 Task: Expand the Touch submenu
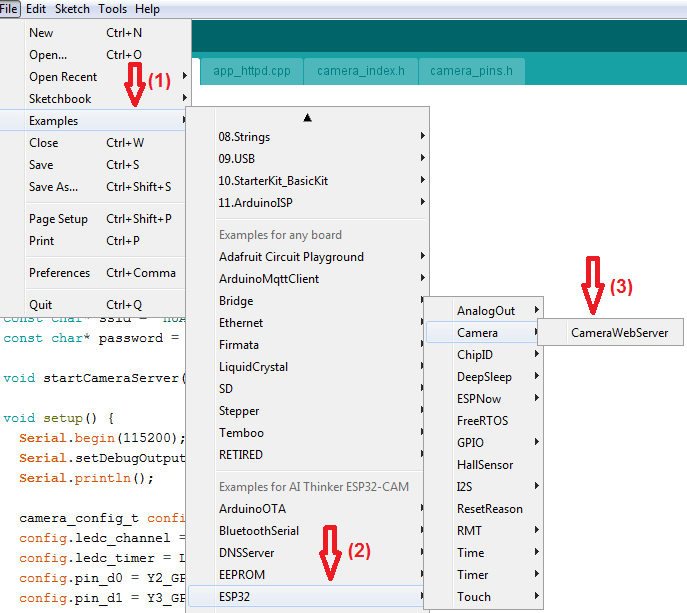(484, 596)
